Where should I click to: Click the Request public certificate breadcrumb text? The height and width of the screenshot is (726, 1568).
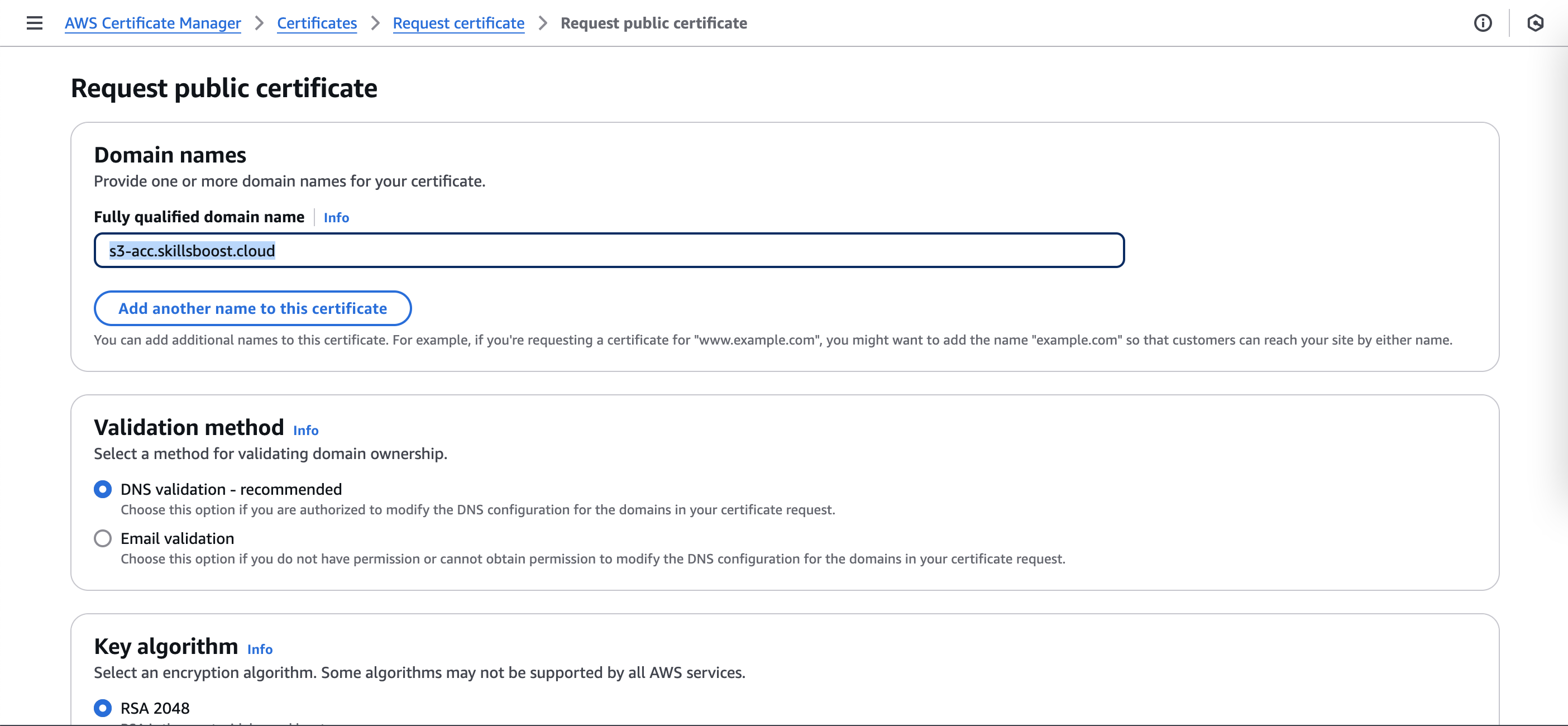[x=653, y=23]
